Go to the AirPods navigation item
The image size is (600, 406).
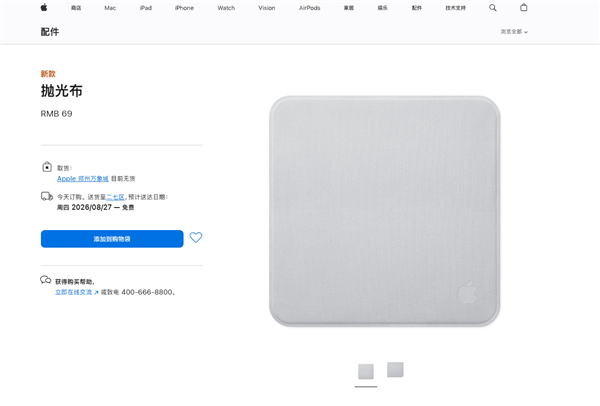click(310, 8)
